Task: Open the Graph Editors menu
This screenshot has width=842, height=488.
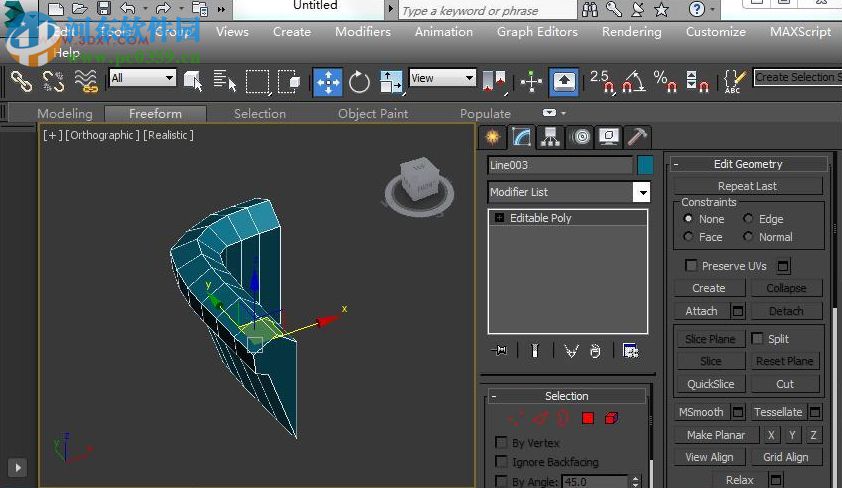Action: coord(537,32)
